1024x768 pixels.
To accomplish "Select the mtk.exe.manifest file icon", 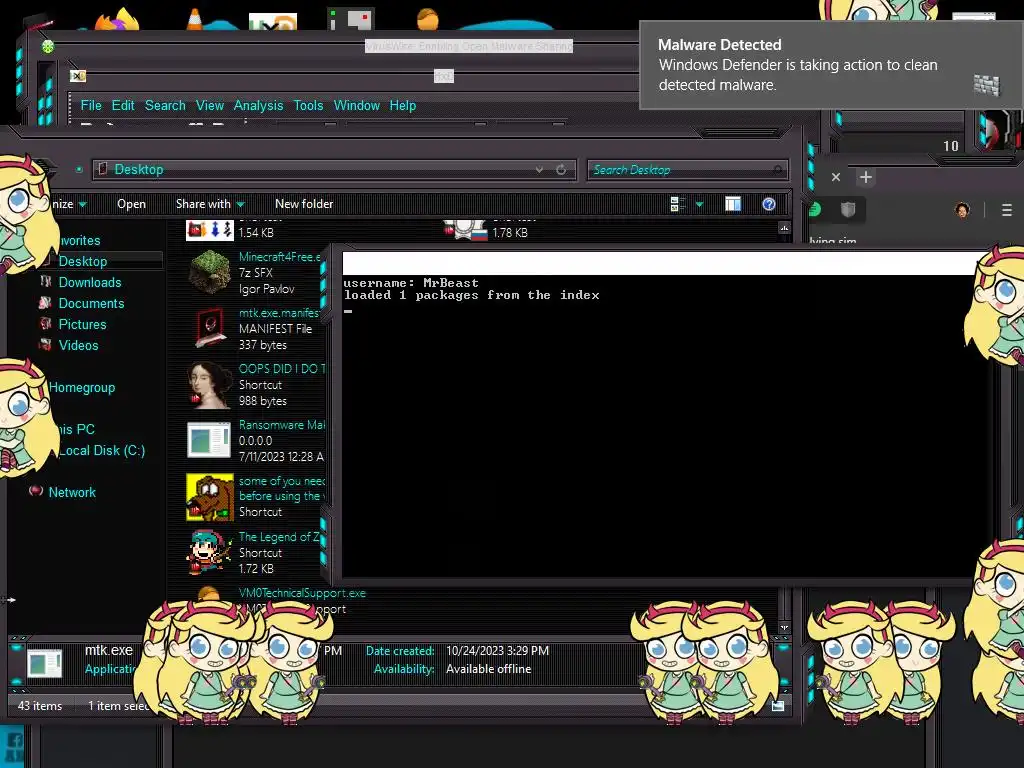I will click(211, 328).
